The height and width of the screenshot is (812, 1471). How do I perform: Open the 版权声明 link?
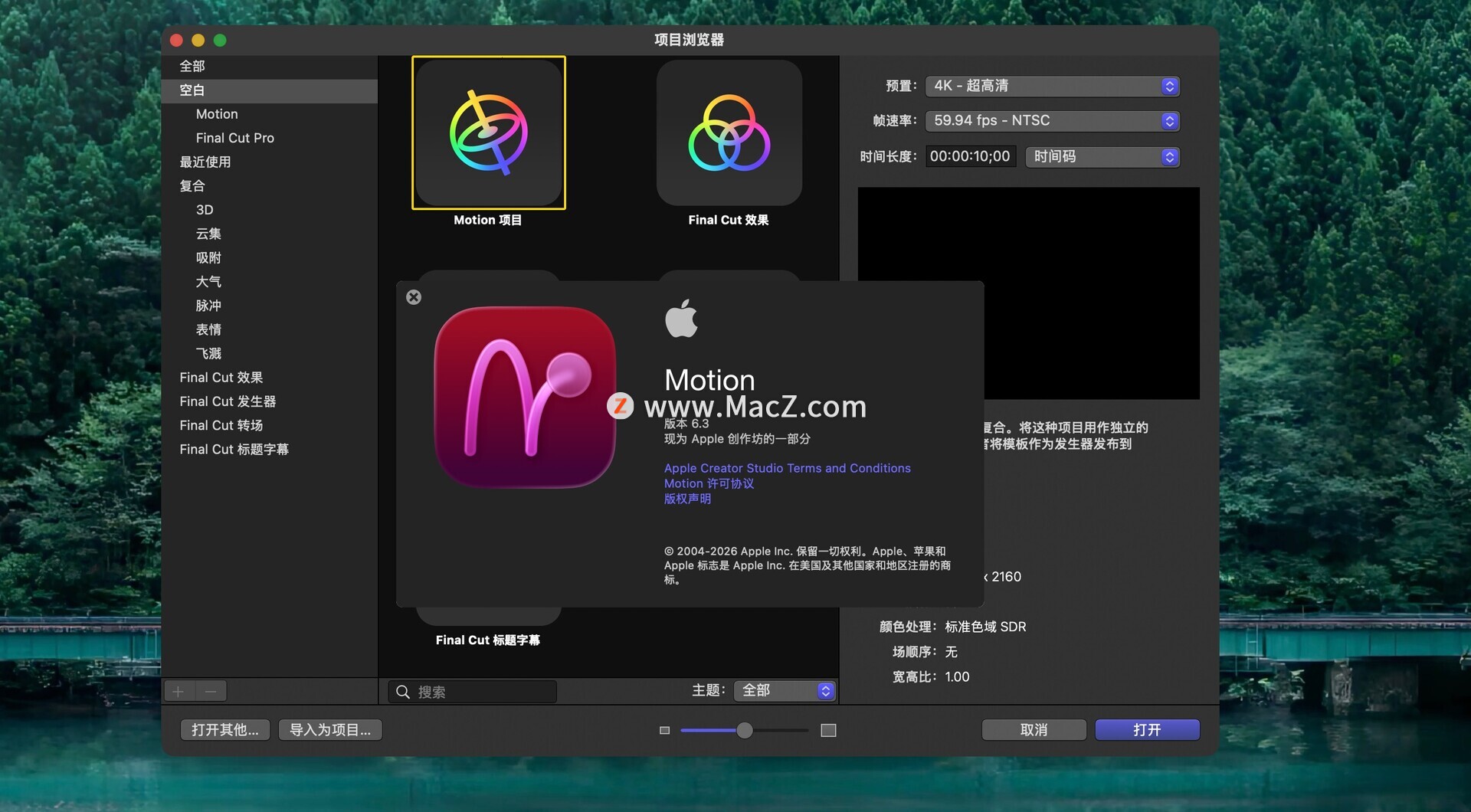[x=687, y=499]
